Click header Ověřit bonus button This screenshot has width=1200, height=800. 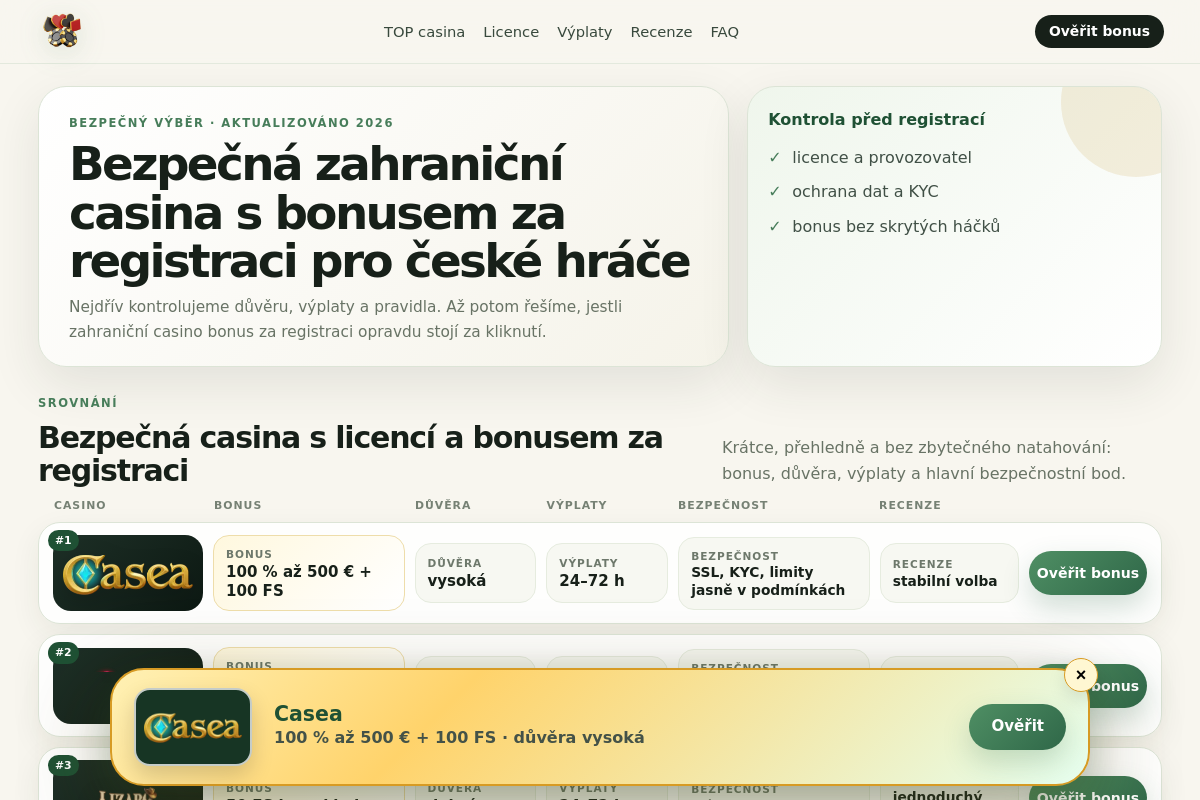1099,31
